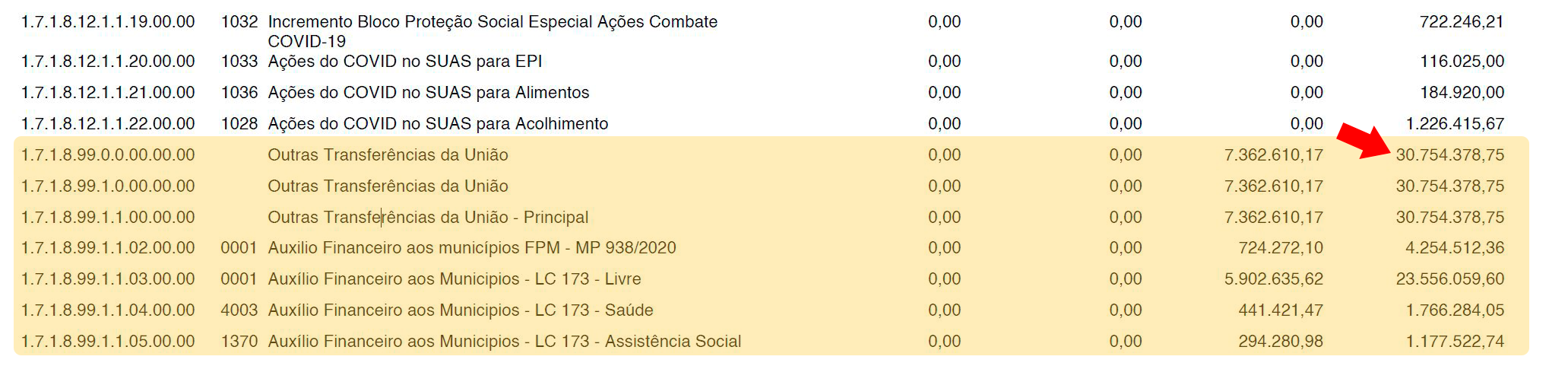Click 'Ações do COVID no SUAS para Acolhimento'
Viewport: 1568px width, 366px height.
438,124
